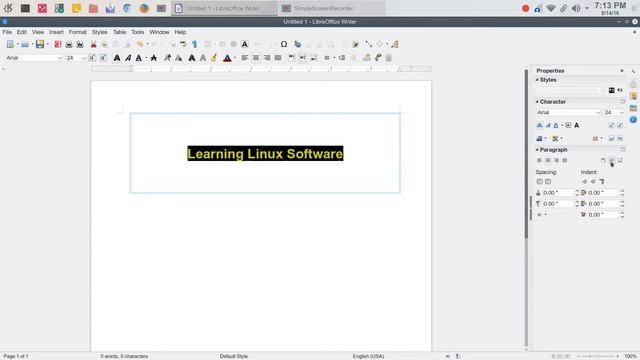
Task: Click Default Style in the status bar
Action: click(233, 356)
